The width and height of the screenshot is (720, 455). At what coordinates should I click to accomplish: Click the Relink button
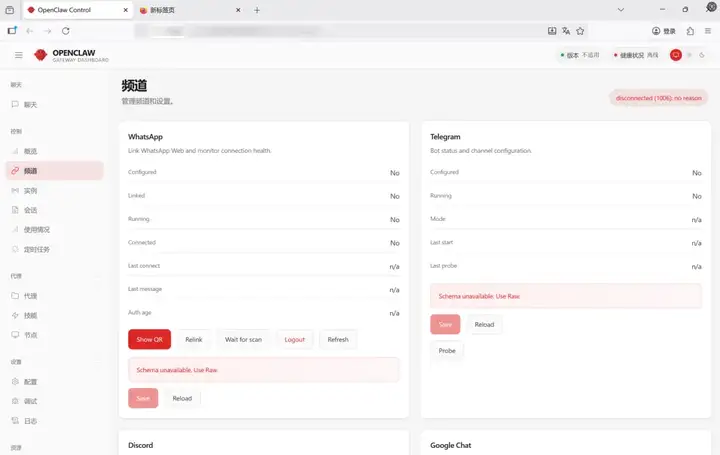pyautogui.click(x=194, y=339)
